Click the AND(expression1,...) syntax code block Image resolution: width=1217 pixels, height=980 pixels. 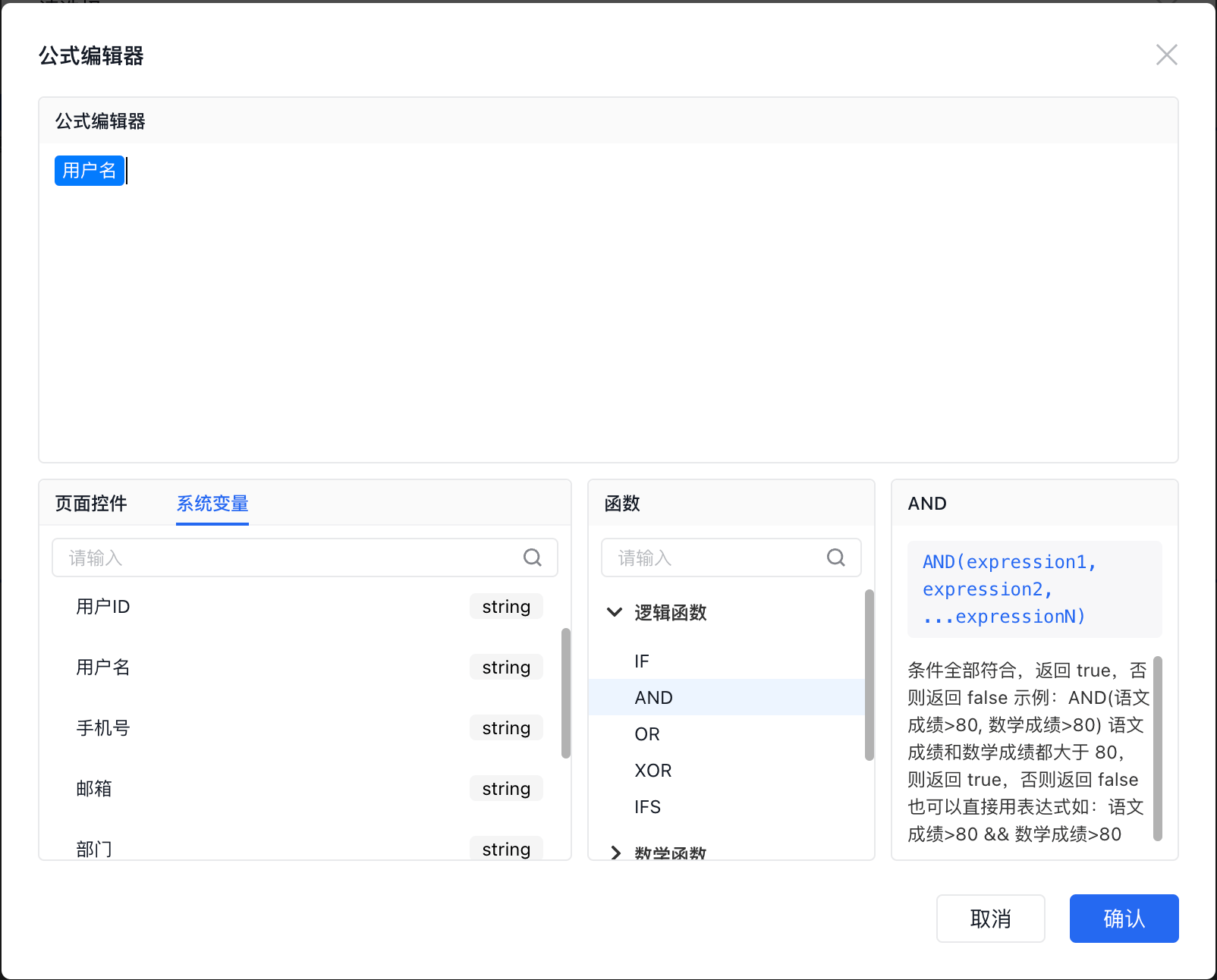tap(1034, 589)
